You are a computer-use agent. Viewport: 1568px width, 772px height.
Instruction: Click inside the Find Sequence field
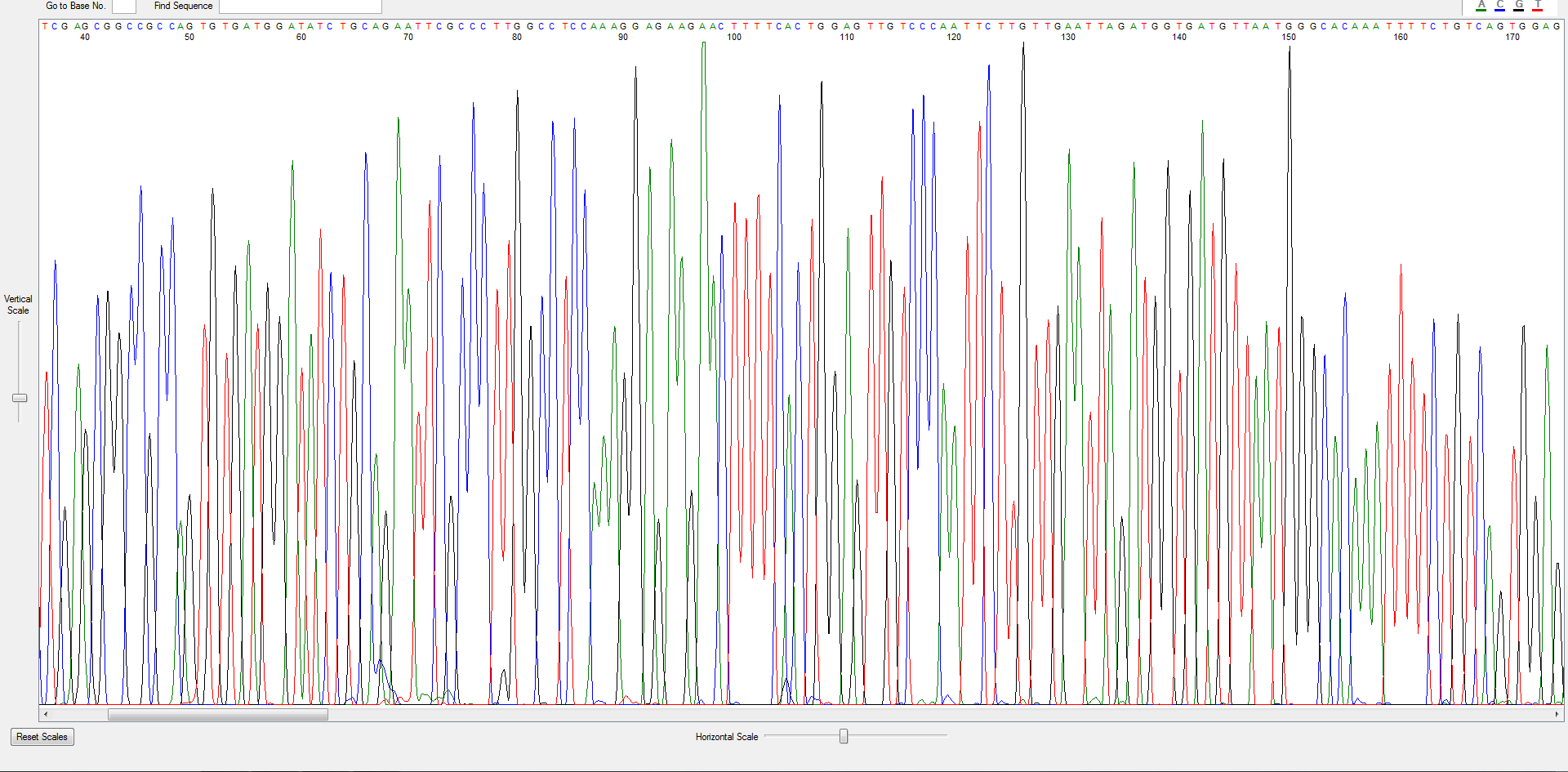[300, 7]
